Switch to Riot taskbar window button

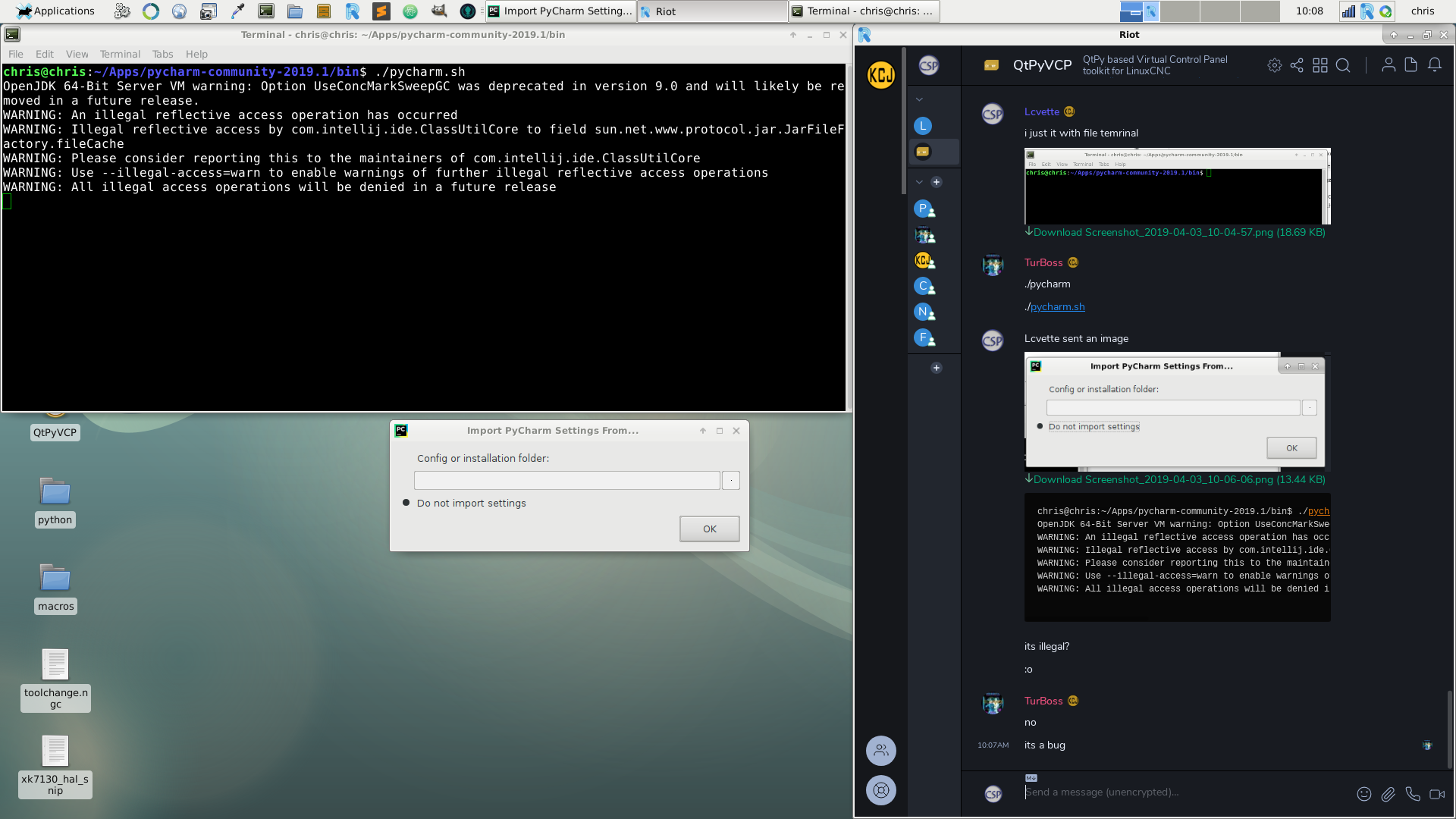tap(711, 11)
